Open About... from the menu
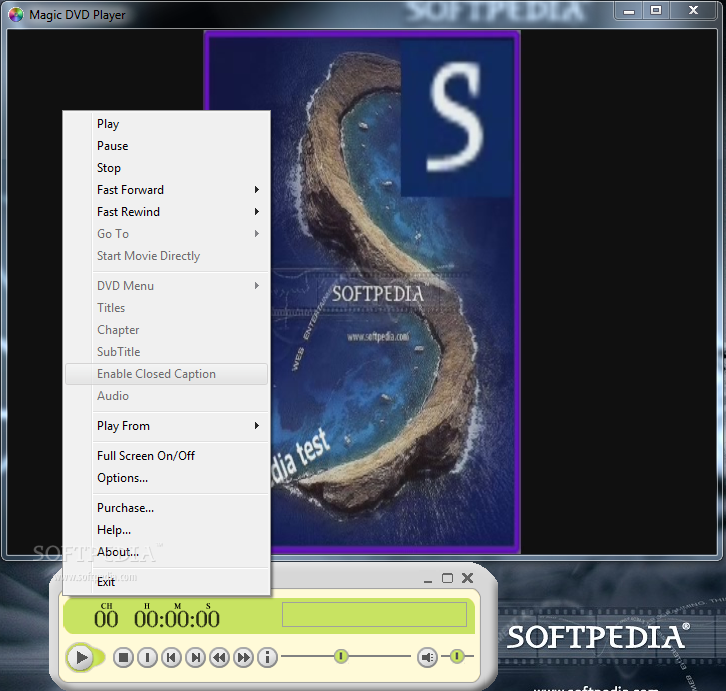 167,552
